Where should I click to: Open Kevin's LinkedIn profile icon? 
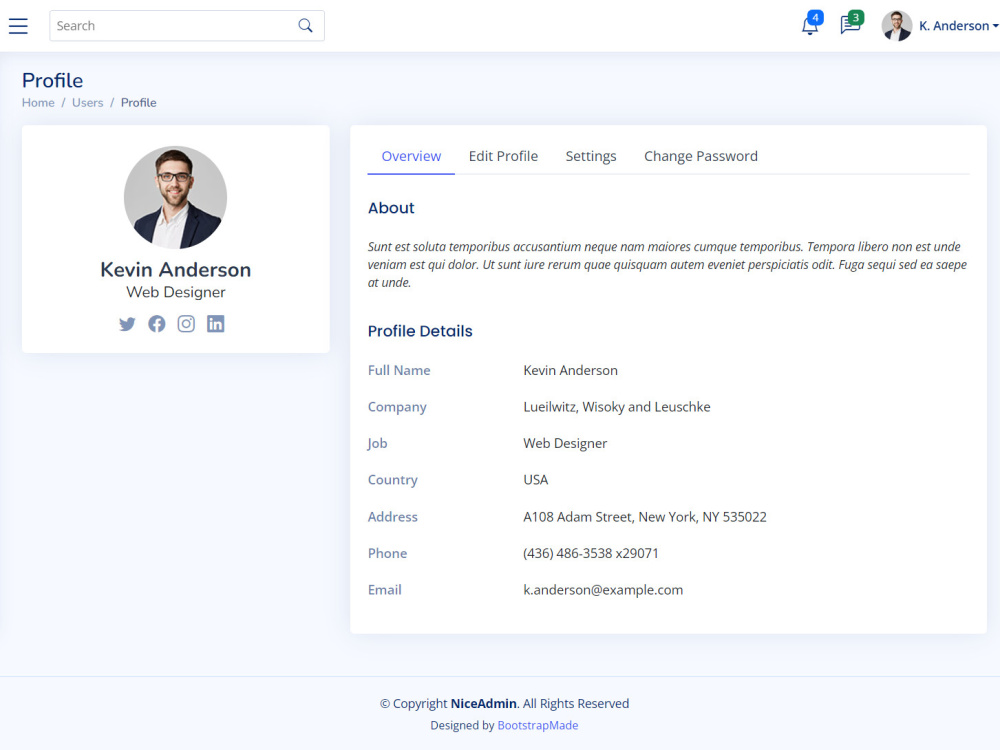click(x=216, y=324)
